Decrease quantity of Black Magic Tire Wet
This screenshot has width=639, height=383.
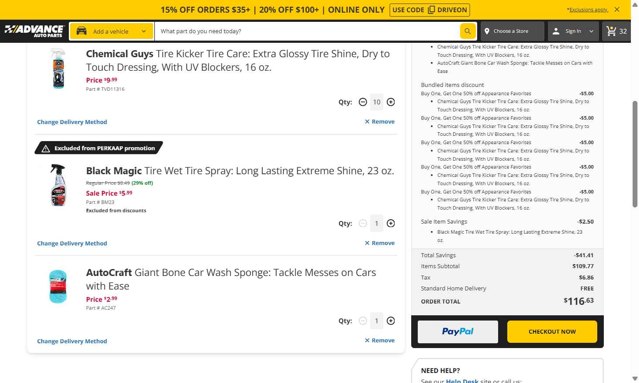pos(363,223)
